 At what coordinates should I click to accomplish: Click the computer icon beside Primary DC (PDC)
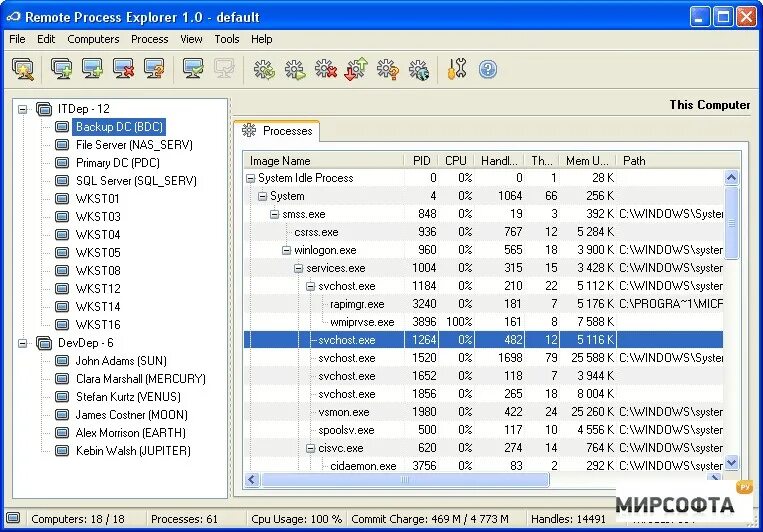[x=62, y=163]
